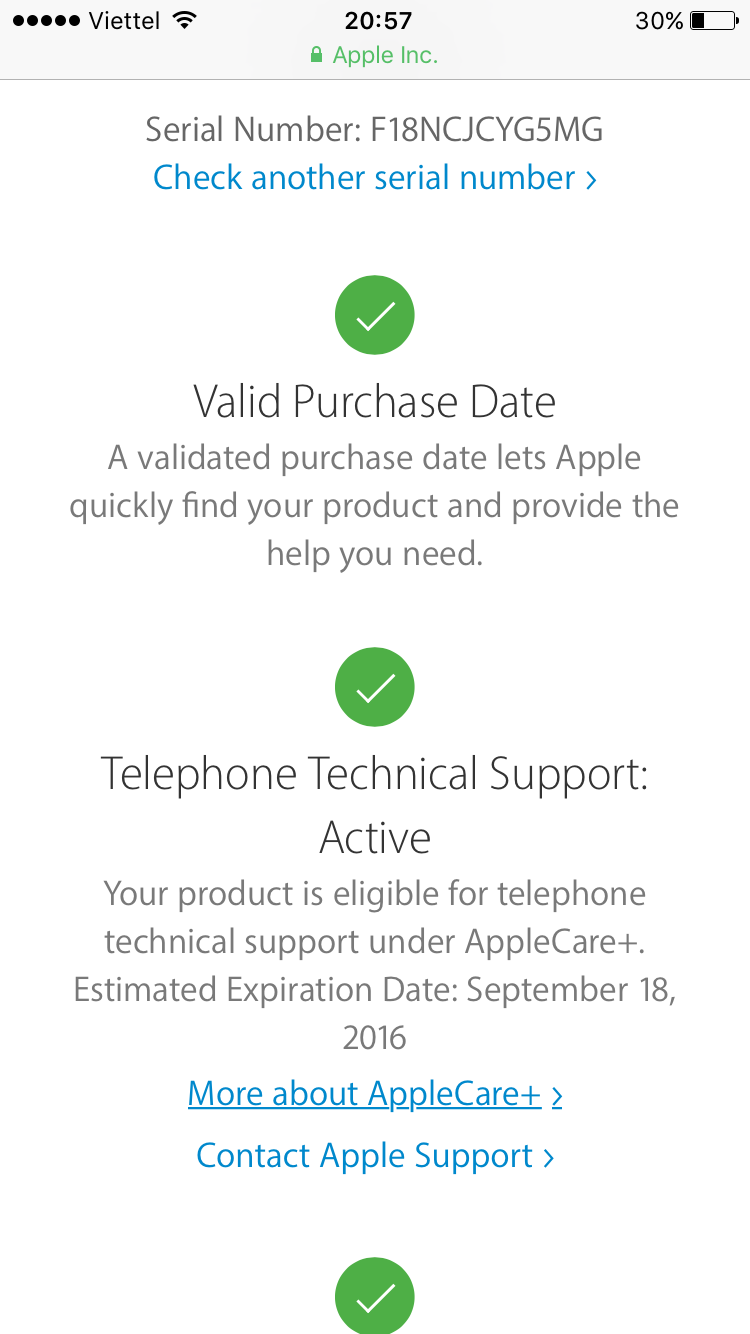Open Check another serial number link

point(375,178)
